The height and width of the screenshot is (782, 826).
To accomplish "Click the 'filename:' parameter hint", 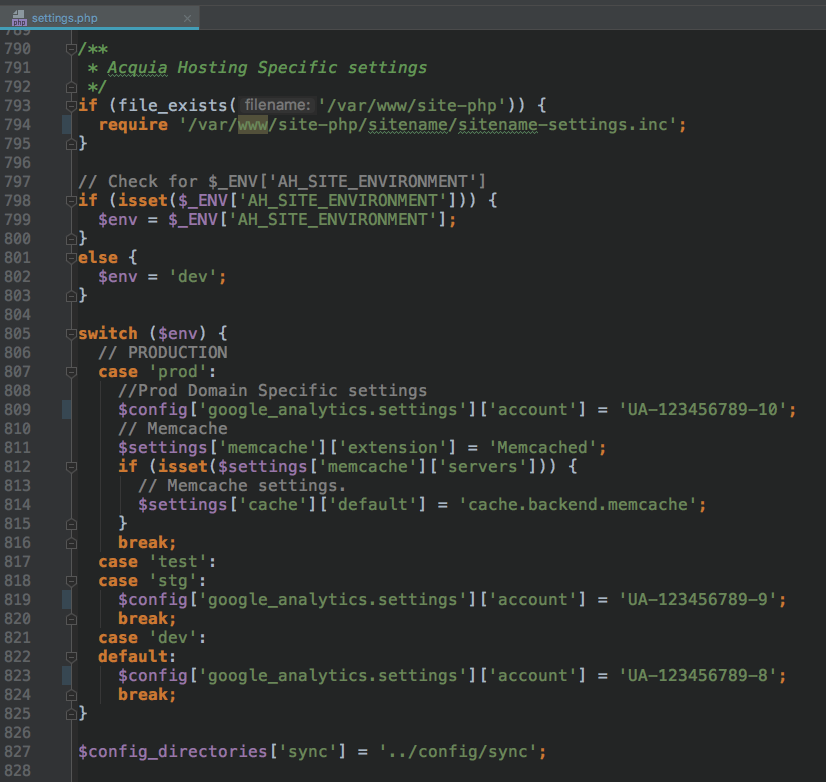I will [x=278, y=105].
